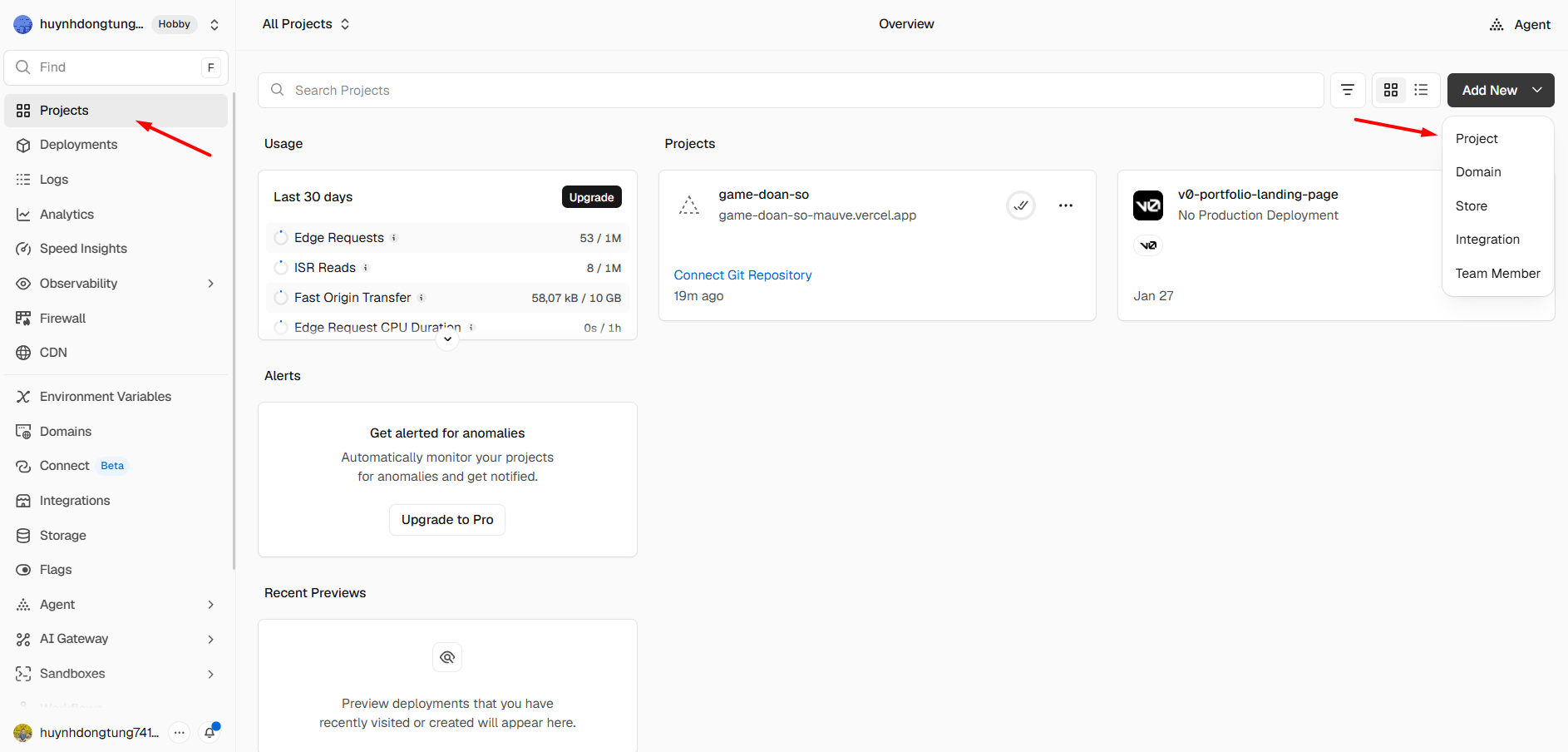Click info icon next to Edge Requests
Image resolution: width=1568 pixels, height=752 pixels.
[394, 238]
